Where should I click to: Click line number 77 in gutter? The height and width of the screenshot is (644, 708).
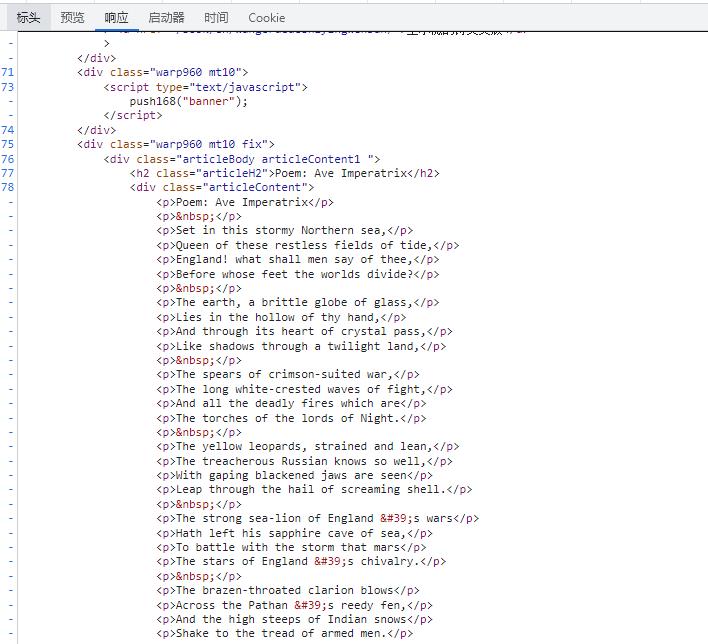tap(8, 173)
